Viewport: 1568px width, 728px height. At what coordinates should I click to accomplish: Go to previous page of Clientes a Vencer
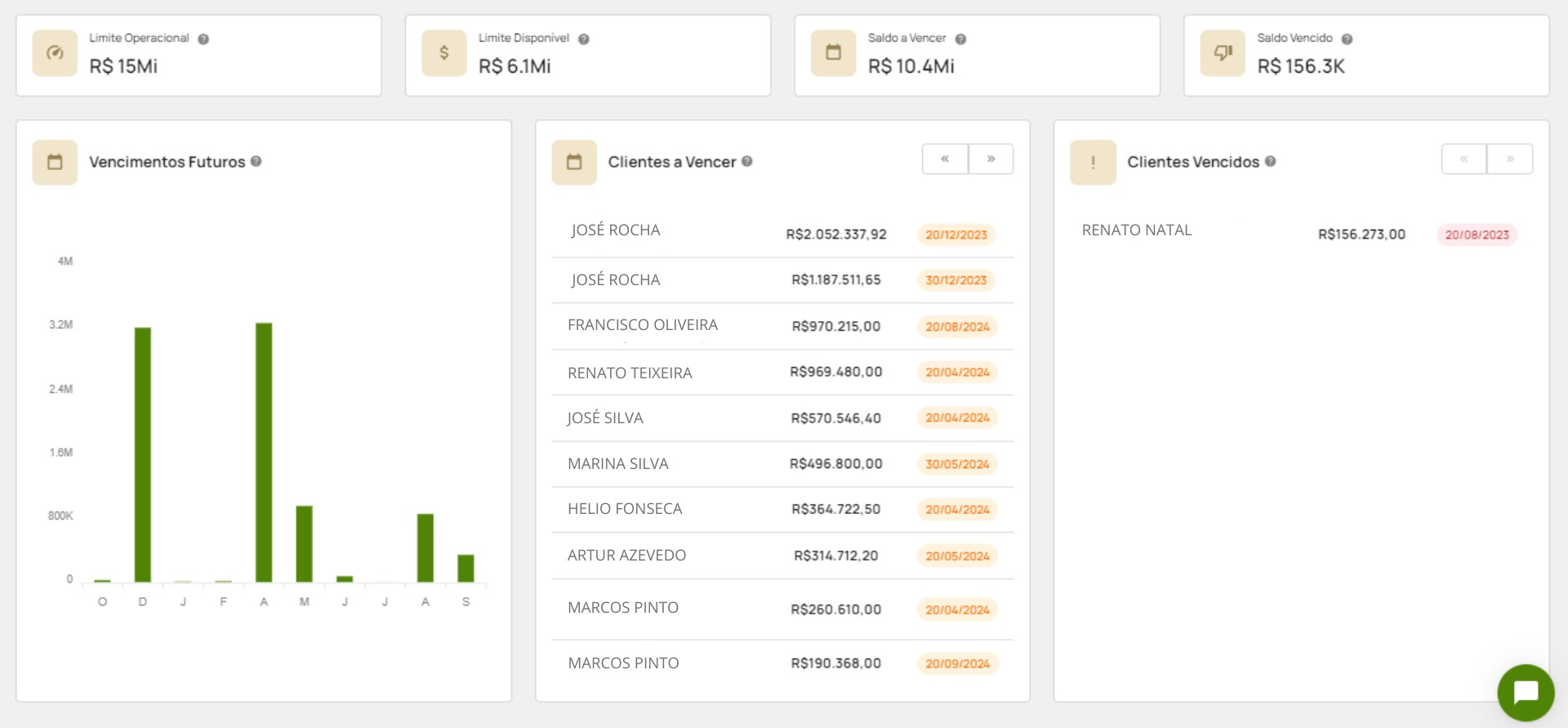coord(945,159)
